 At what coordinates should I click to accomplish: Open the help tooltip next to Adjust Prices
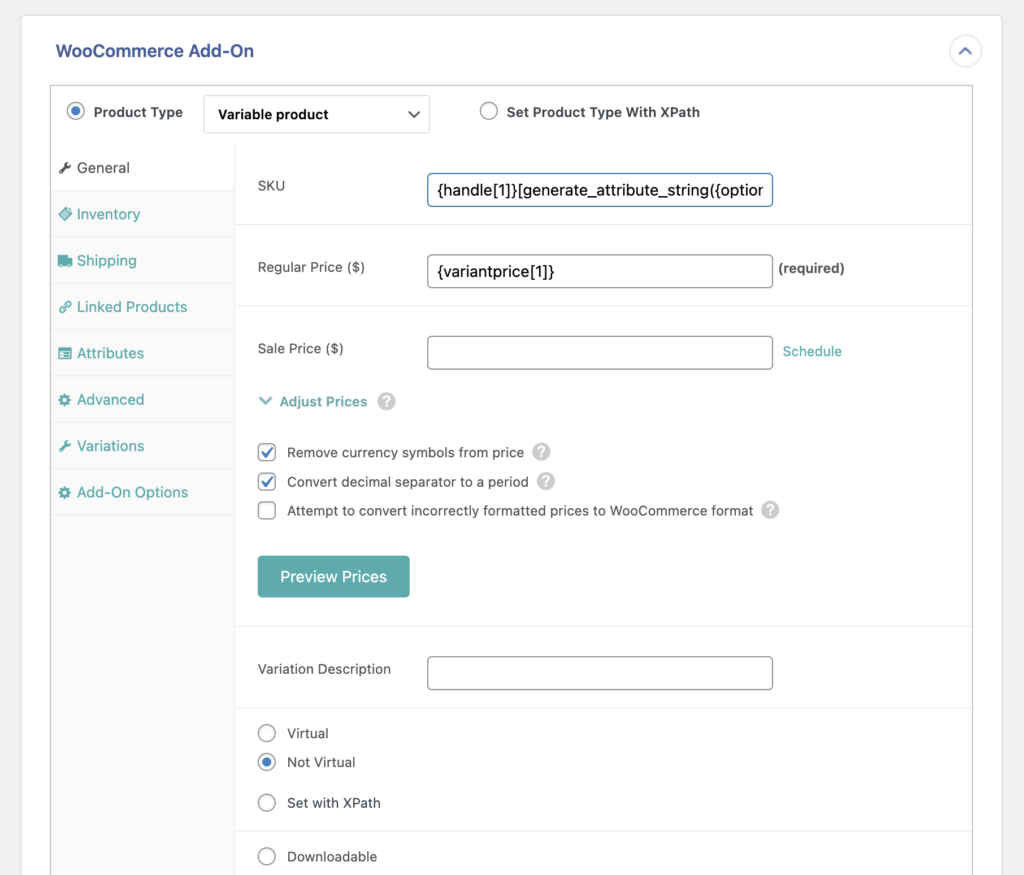tap(386, 402)
